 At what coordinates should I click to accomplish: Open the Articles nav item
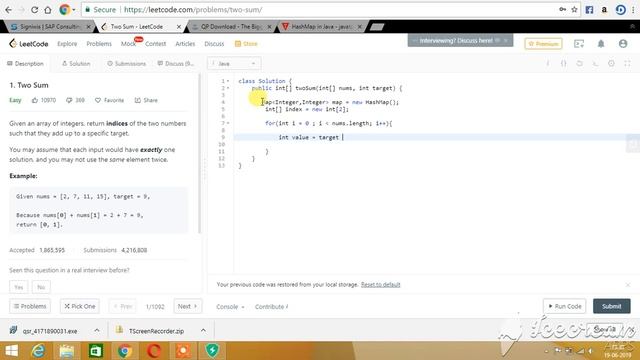[x=185, y=44]
